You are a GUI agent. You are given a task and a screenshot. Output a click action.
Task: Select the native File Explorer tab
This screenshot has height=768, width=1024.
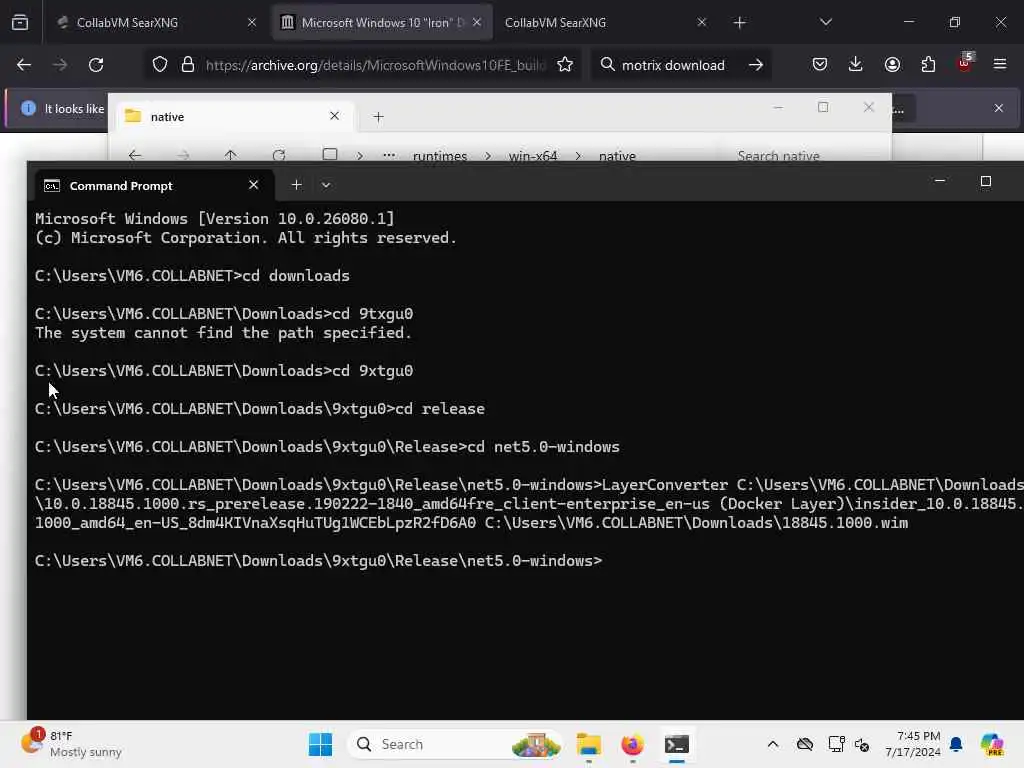(232, 116)
